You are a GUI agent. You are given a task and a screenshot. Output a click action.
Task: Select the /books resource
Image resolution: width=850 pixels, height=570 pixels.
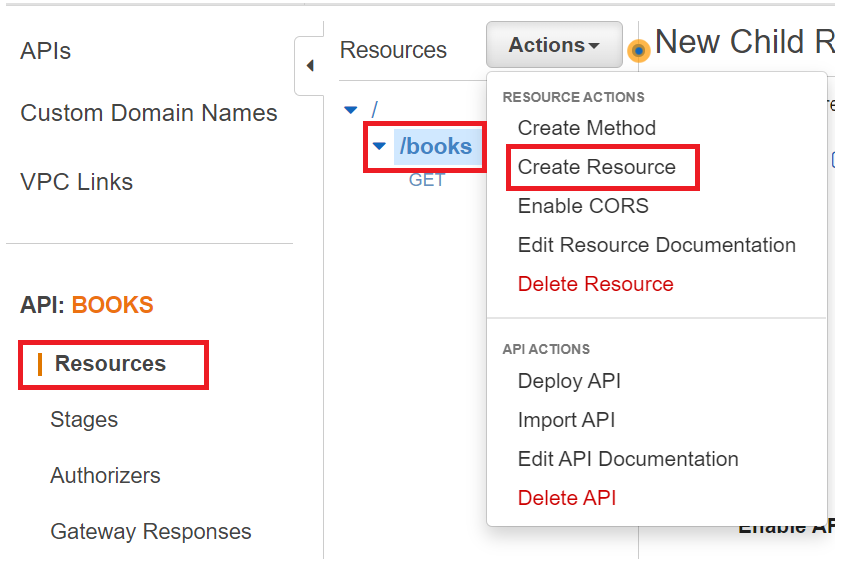436,147
